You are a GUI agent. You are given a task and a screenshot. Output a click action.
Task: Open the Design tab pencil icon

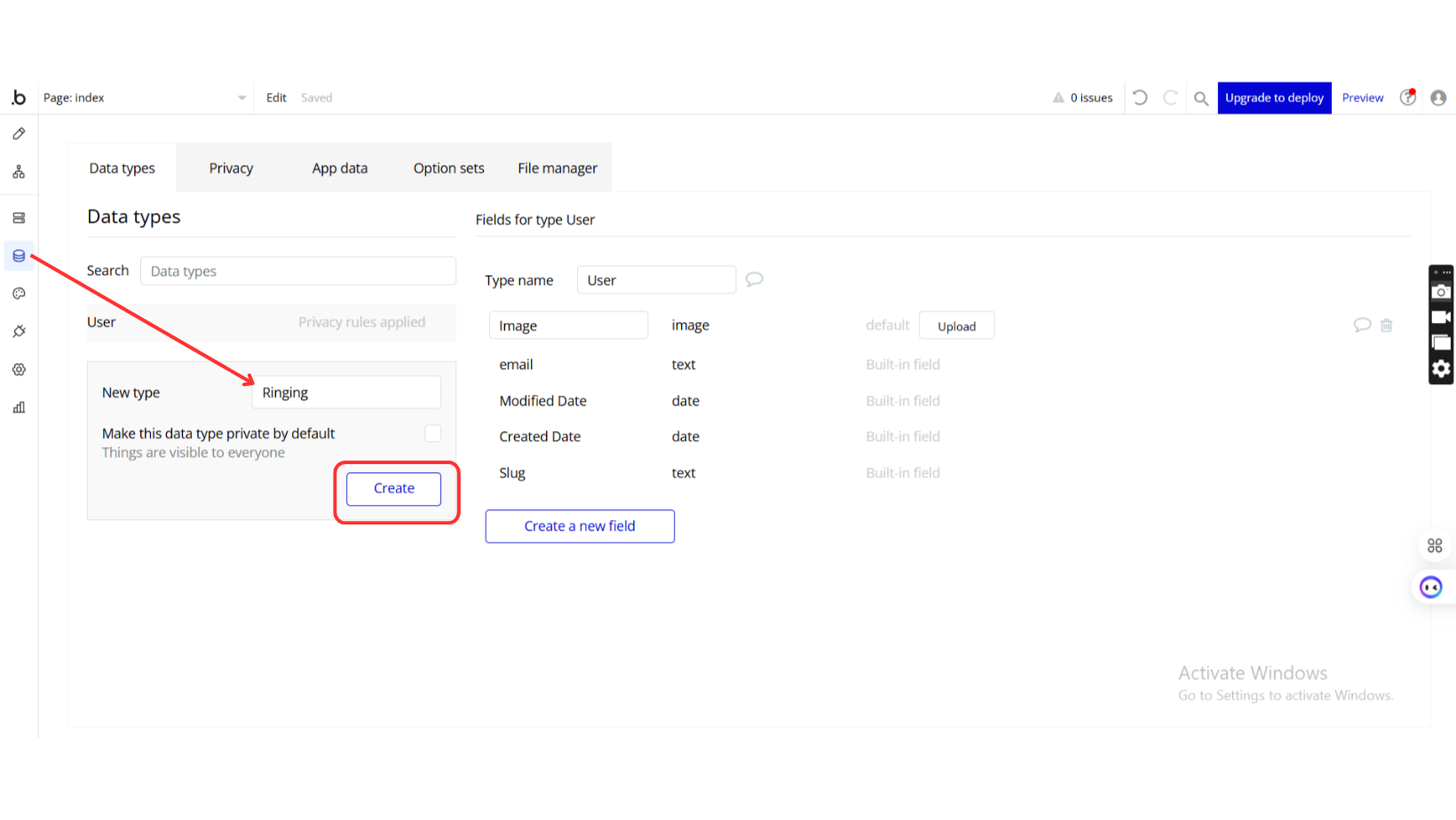pos(19,134)
